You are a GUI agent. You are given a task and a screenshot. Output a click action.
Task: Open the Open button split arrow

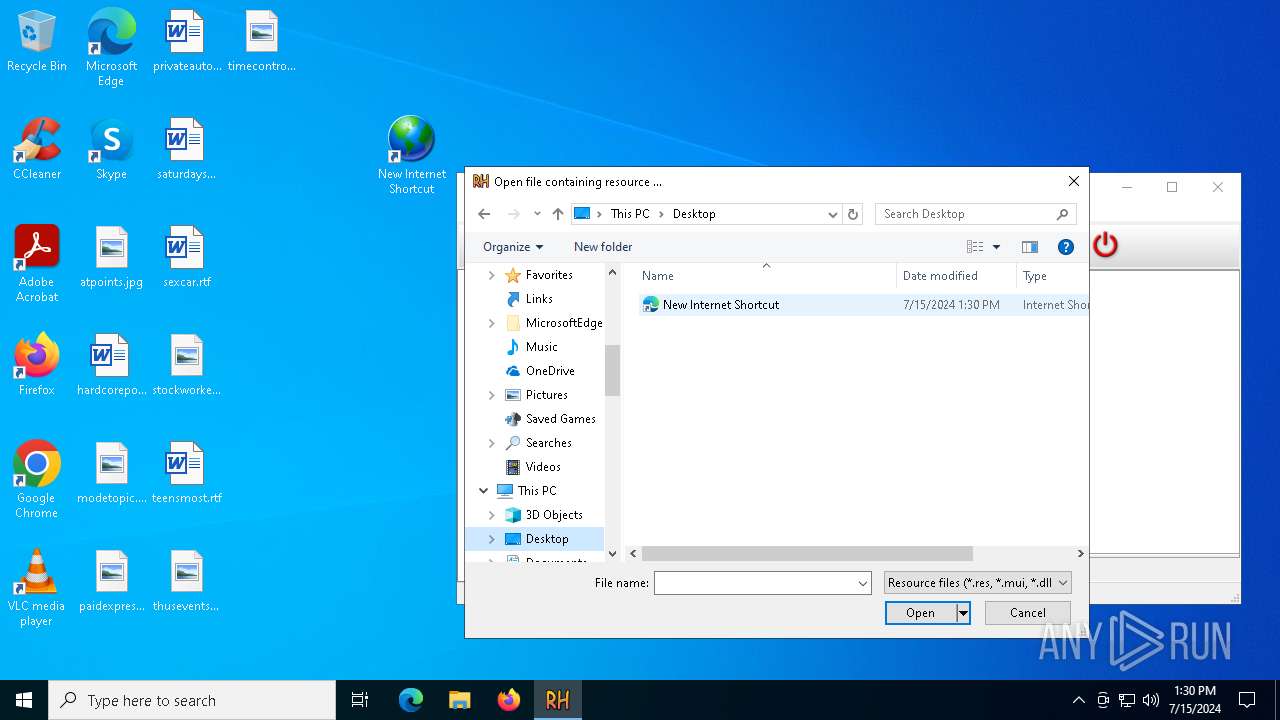963,613
